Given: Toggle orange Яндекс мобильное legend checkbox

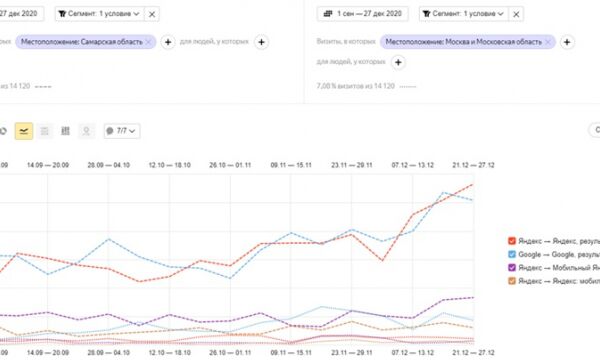Looking at the screenshot, I should (x=512, y=281).
